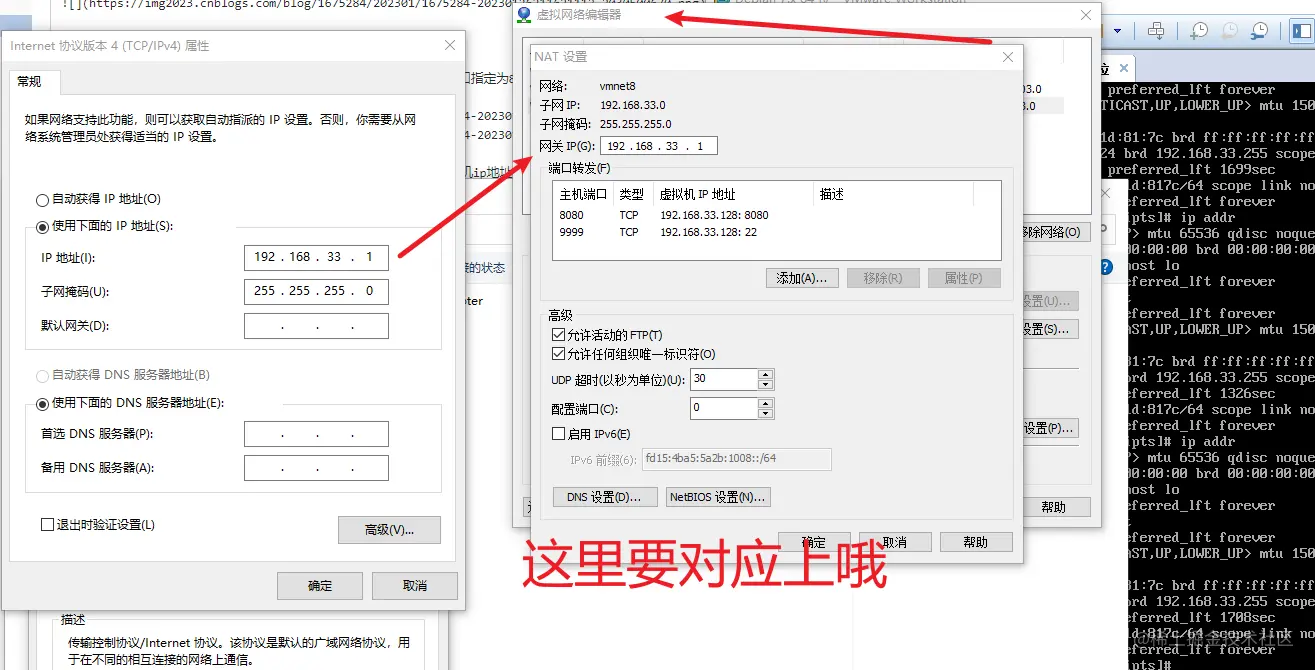Close the Internet 协议版本 4 properties dialog

click(450, 46)
